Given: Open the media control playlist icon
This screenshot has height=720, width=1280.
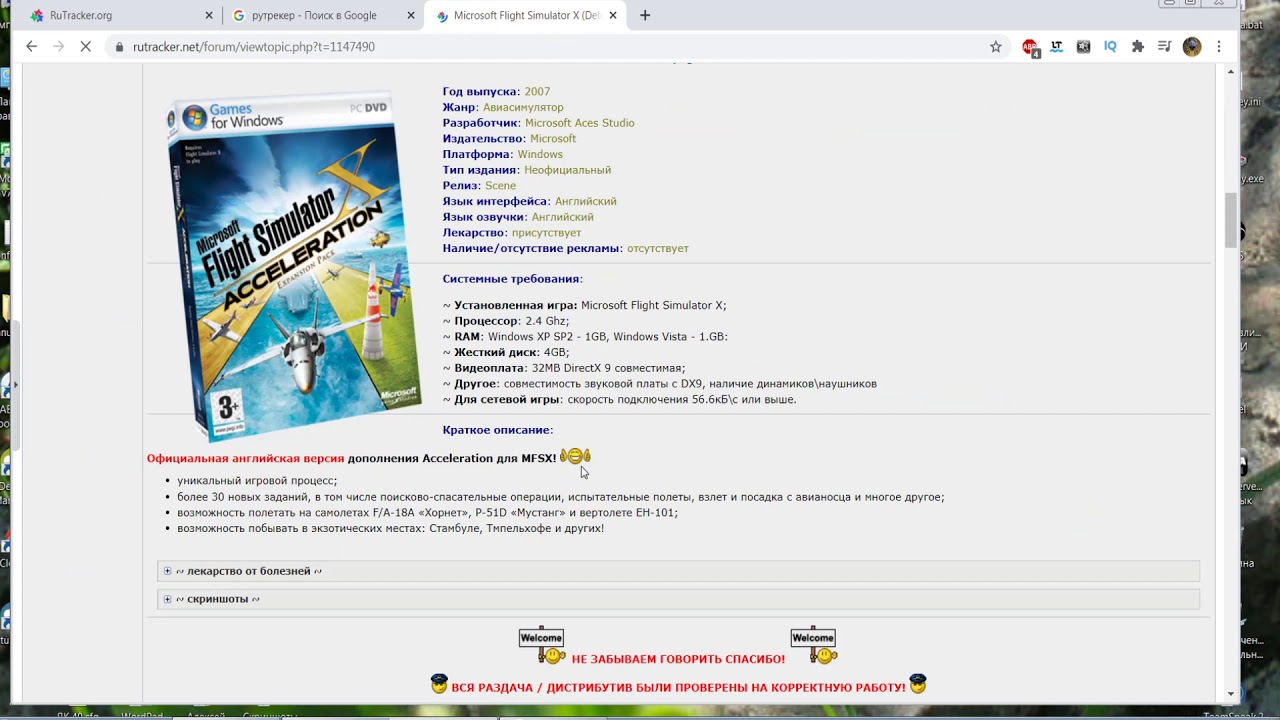Looking at the screenshot, I should [x=1164, y=46].
